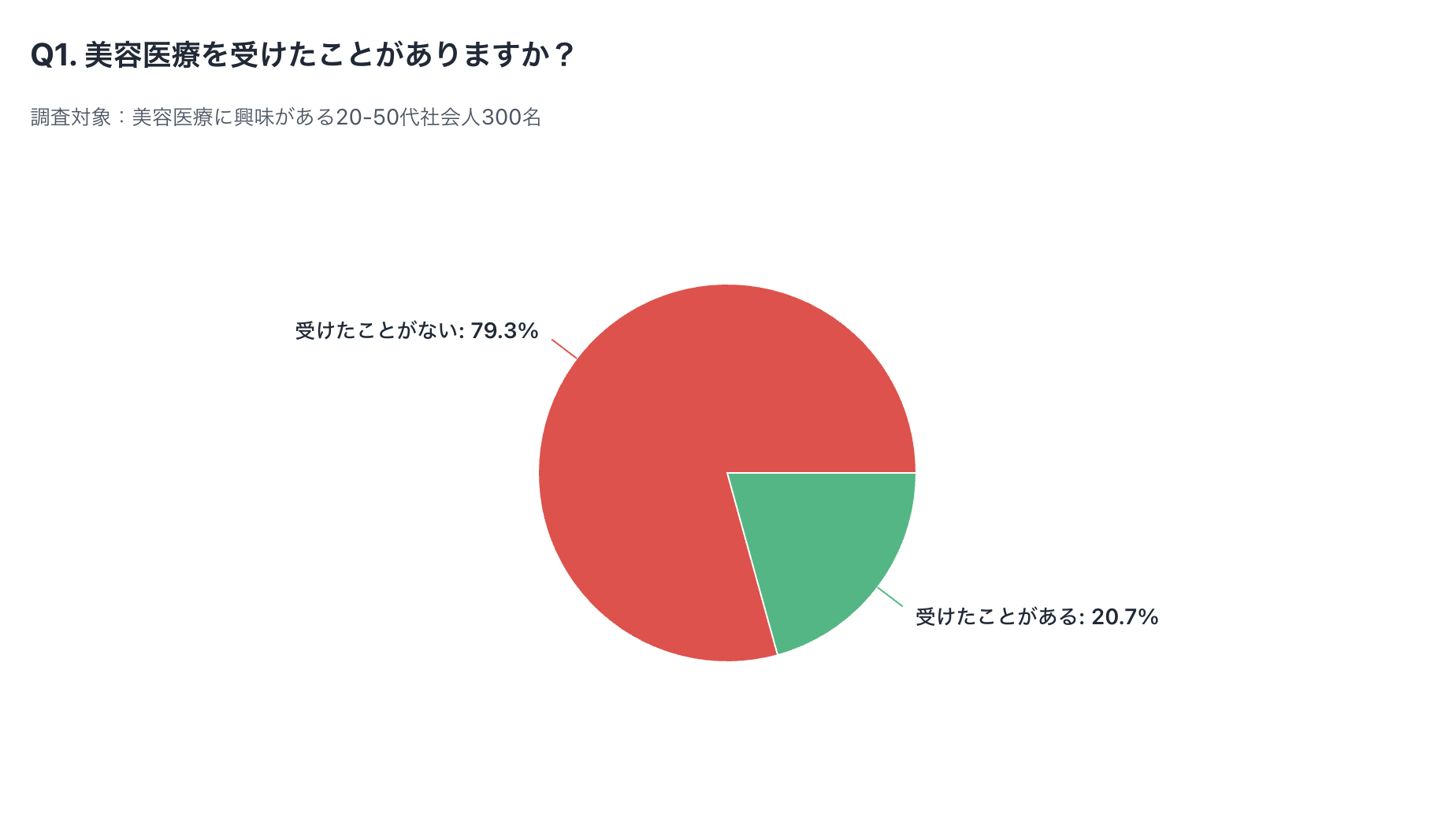Screen dimensions: 1456x815
Task: Click the 79.3% percentage value
Action: coord(504,331)
